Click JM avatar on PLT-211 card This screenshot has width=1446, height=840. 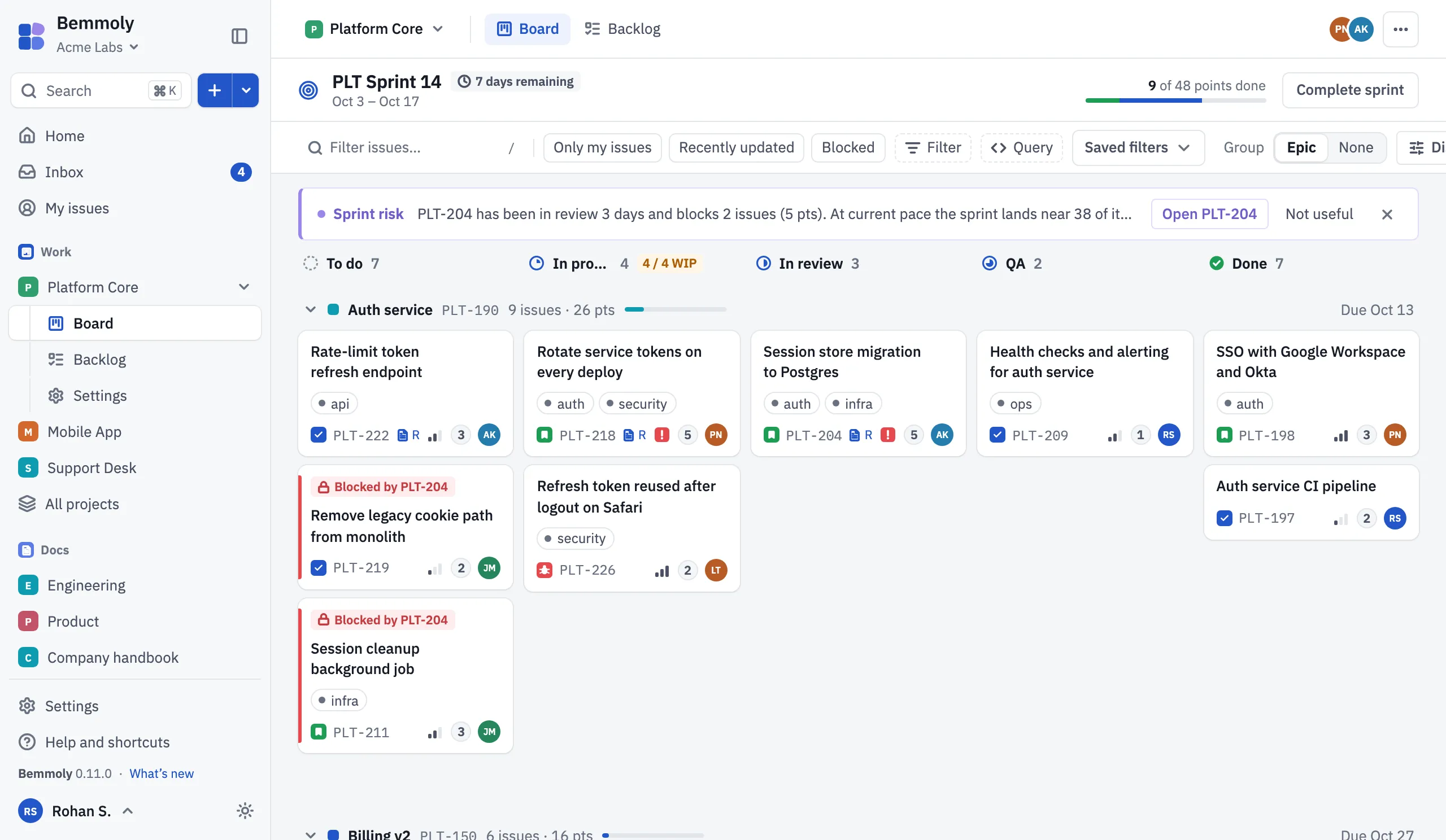(489, 732)
